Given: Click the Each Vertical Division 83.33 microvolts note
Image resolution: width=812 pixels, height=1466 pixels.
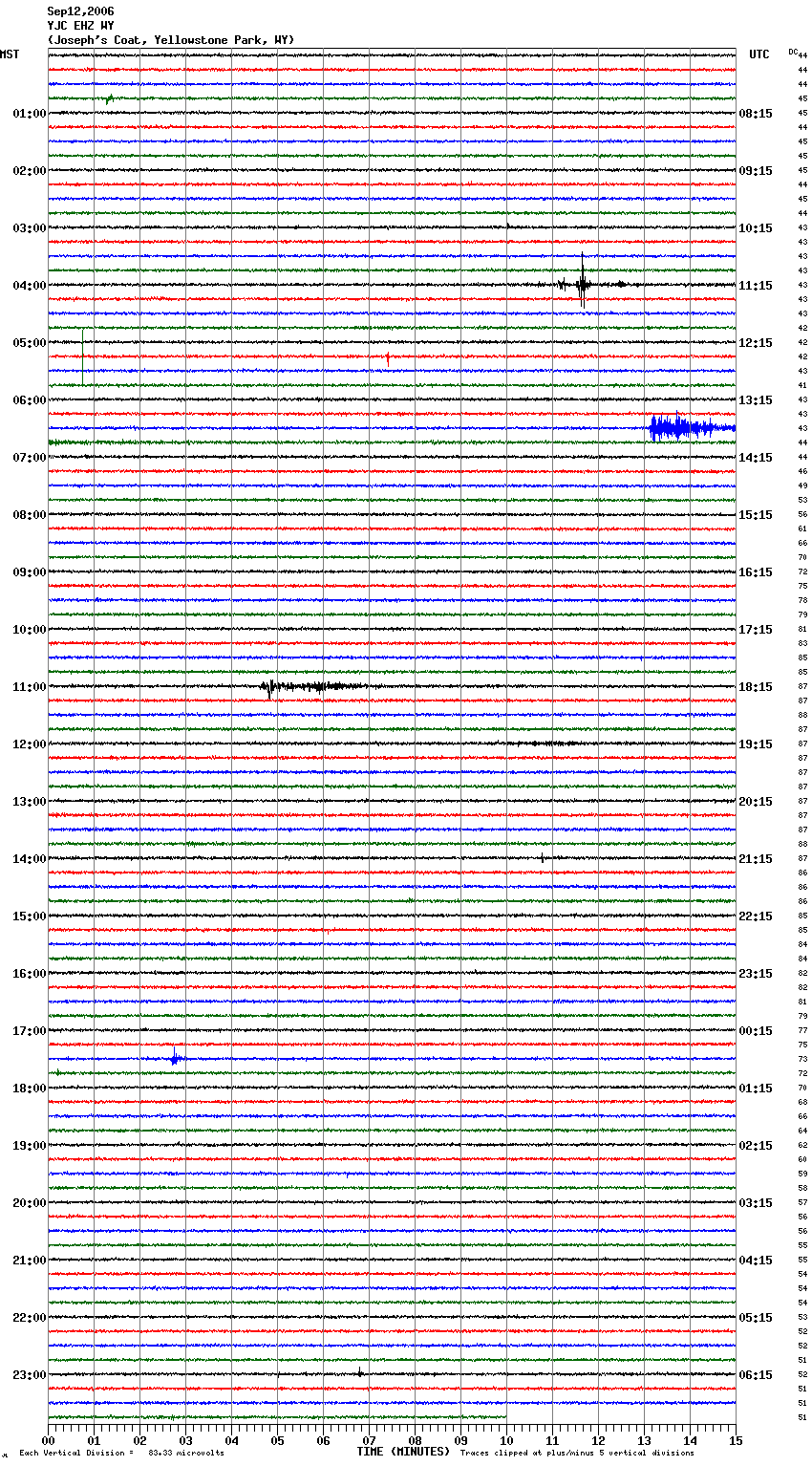Looking at the screenshot, I should pyautogui.click(x=121, y=1454).
